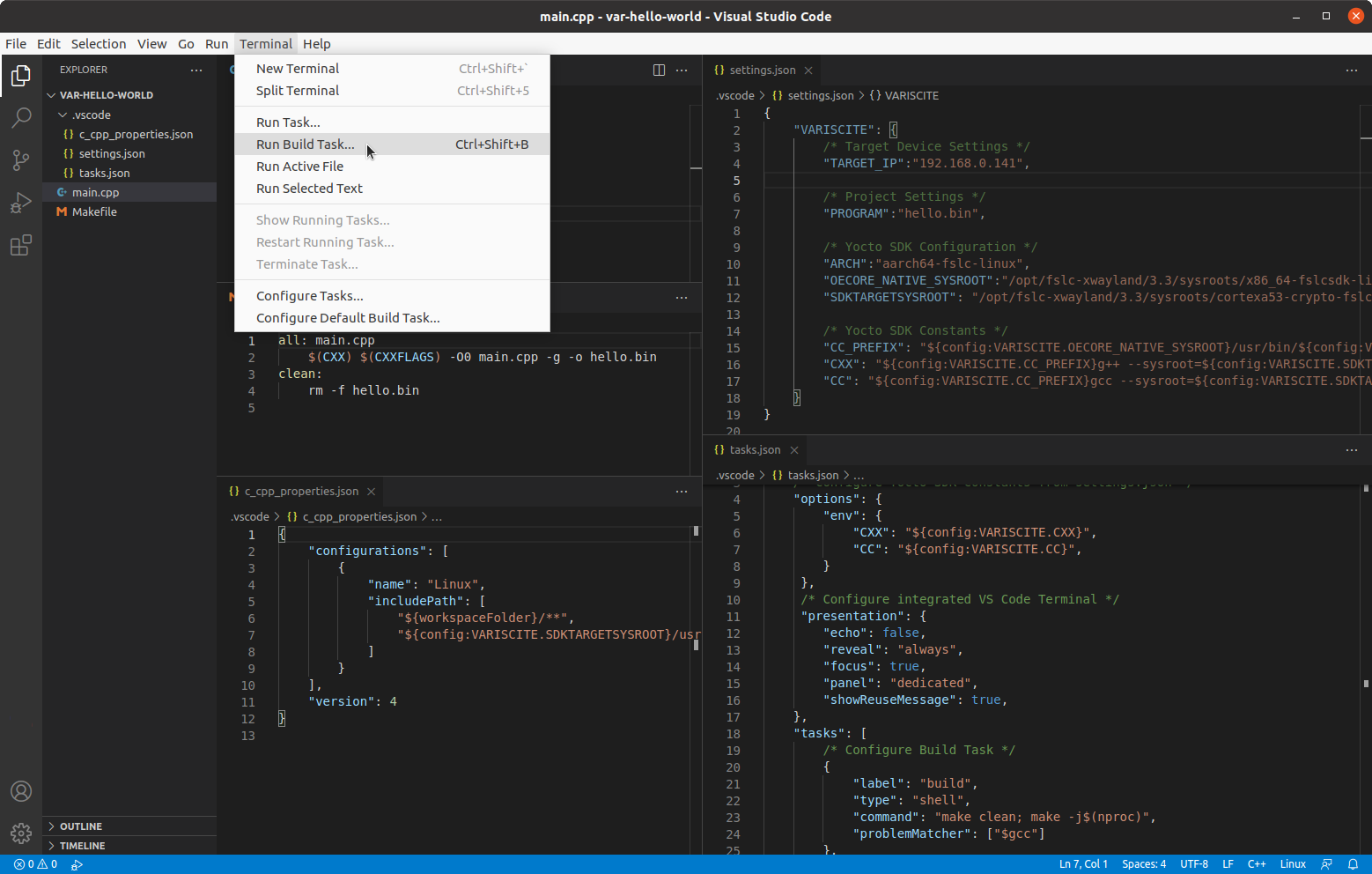Click Linux configuration status item

[1293, 864]
